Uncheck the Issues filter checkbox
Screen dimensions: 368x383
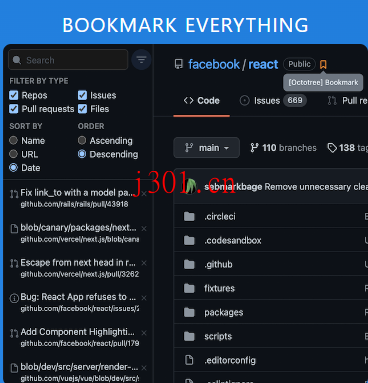click(82, 95)
